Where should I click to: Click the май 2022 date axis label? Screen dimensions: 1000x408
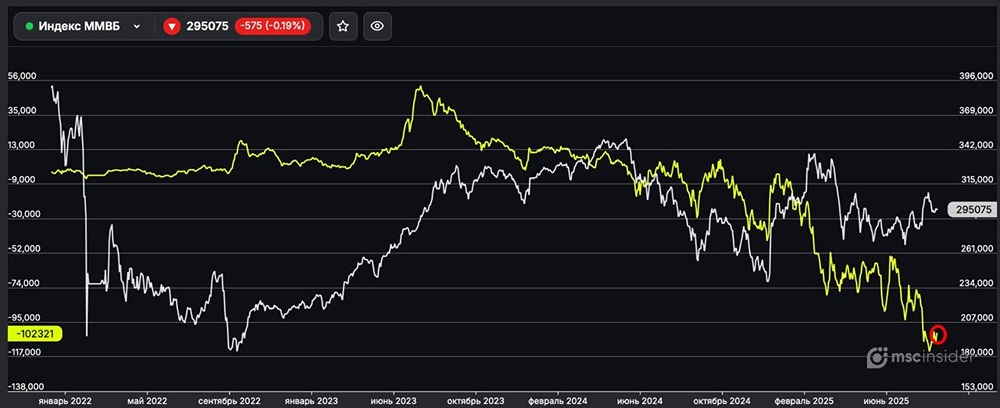[147, 402]
